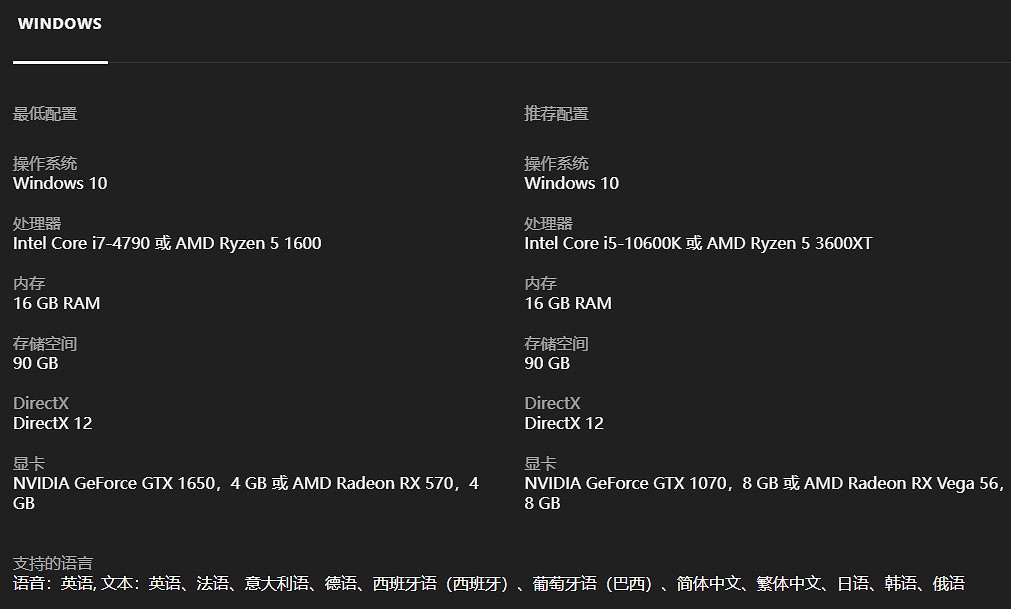Click Windows 10 under minimum requirements
Screen dimensions: 1011x609
60,183
